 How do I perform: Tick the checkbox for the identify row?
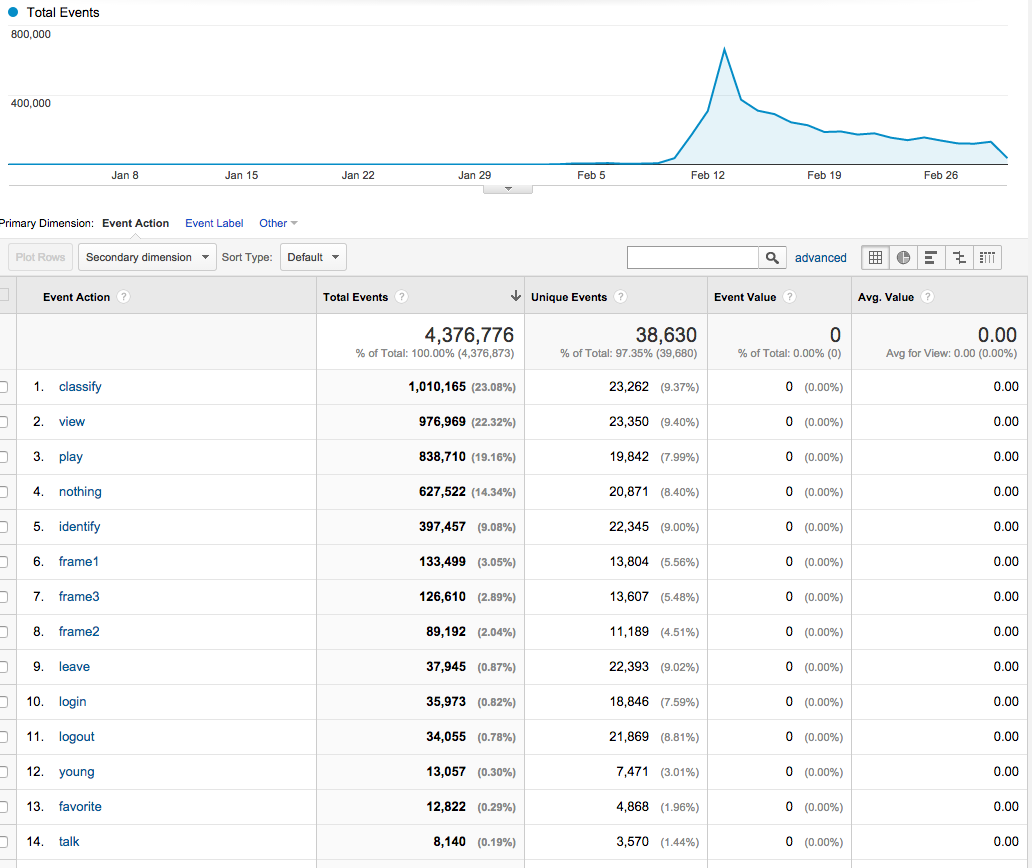click(3, 526)
